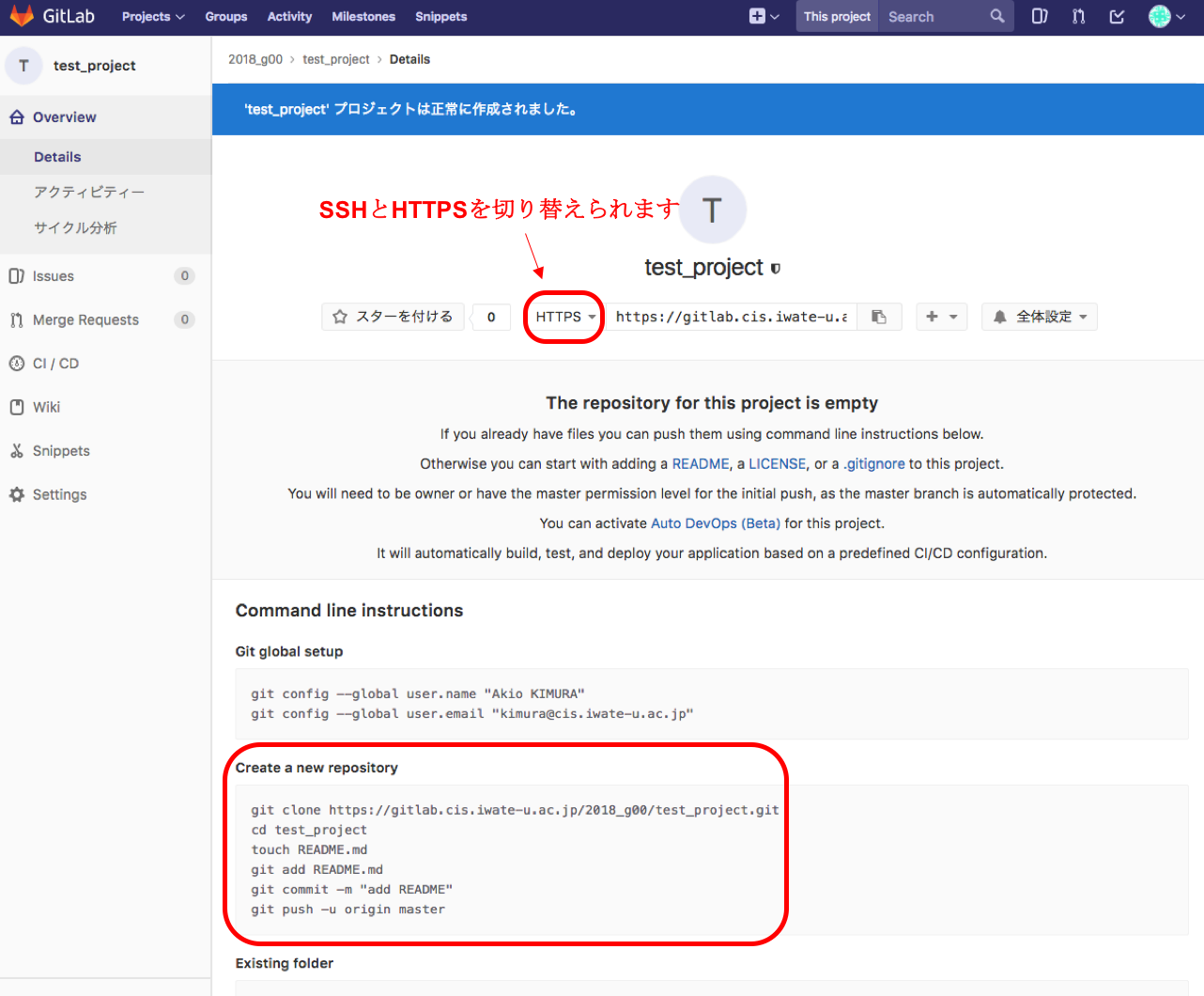The width and height of the screenshot is (1204, 996).
Task: Focus the Search input field
Action: tap(934, 16)
